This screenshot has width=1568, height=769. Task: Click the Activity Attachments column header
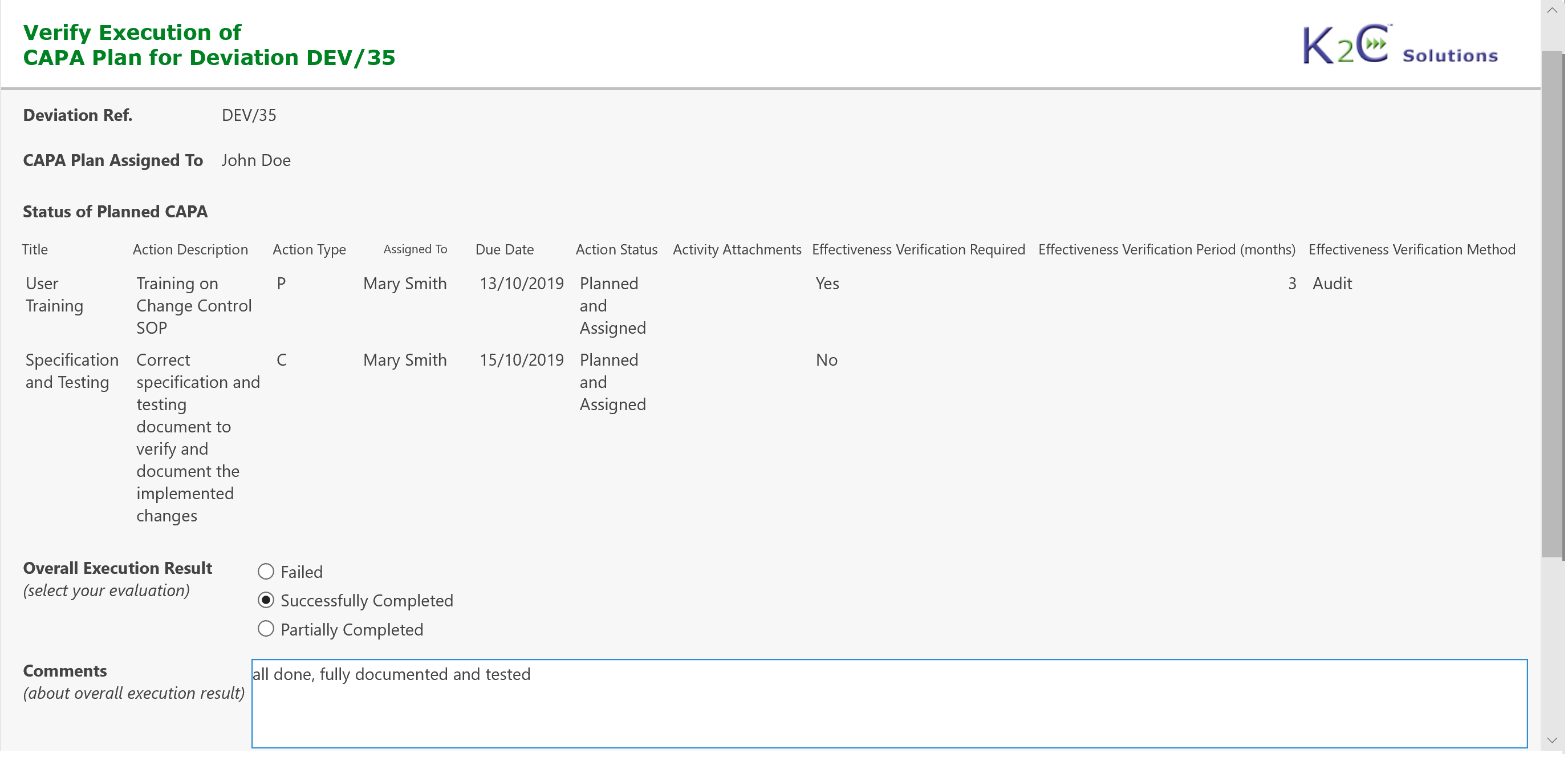737,250
